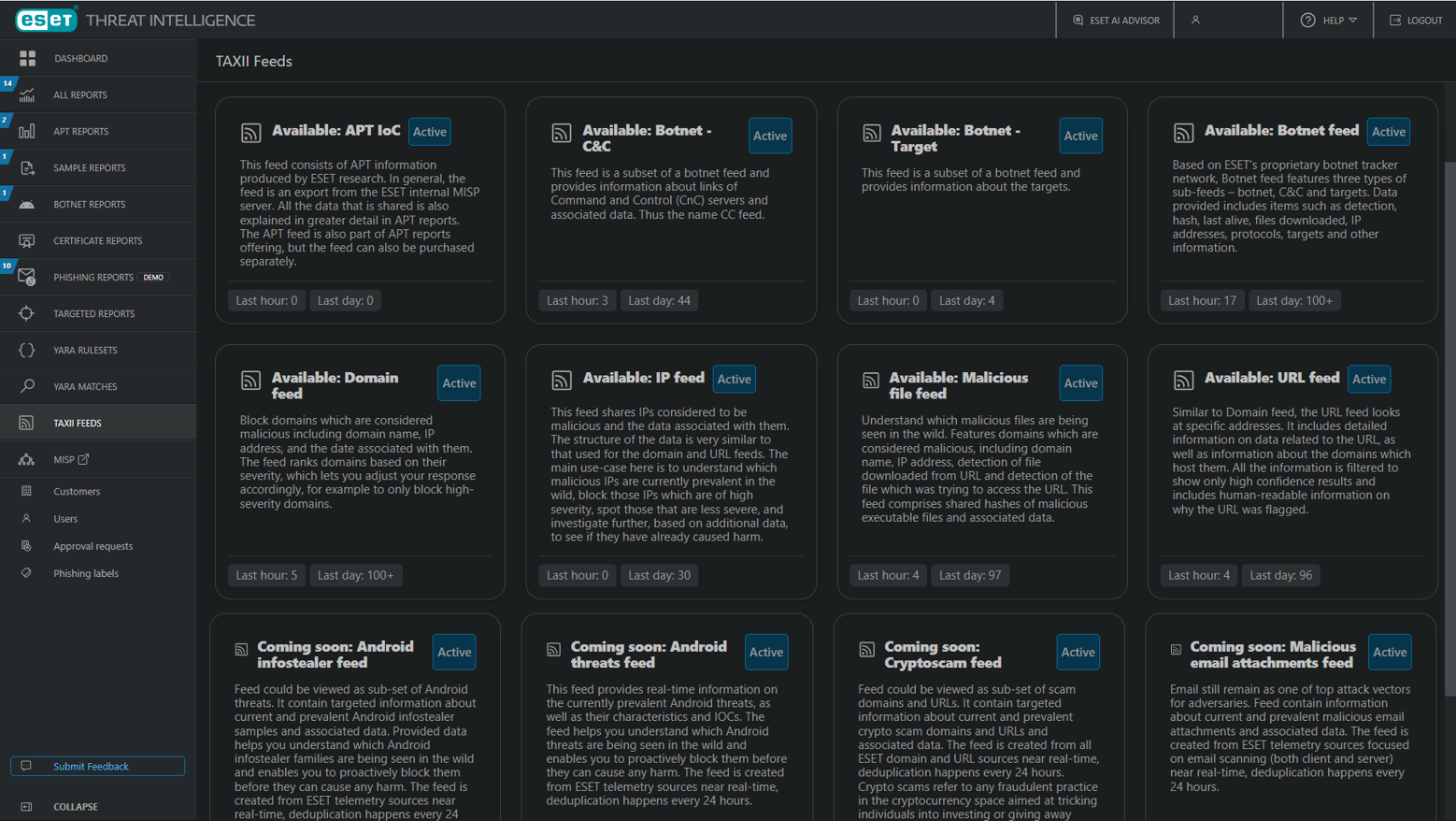Click the feed icon on the APT IoC card
The image size is (1456, 821).
(x=250, y=133)
